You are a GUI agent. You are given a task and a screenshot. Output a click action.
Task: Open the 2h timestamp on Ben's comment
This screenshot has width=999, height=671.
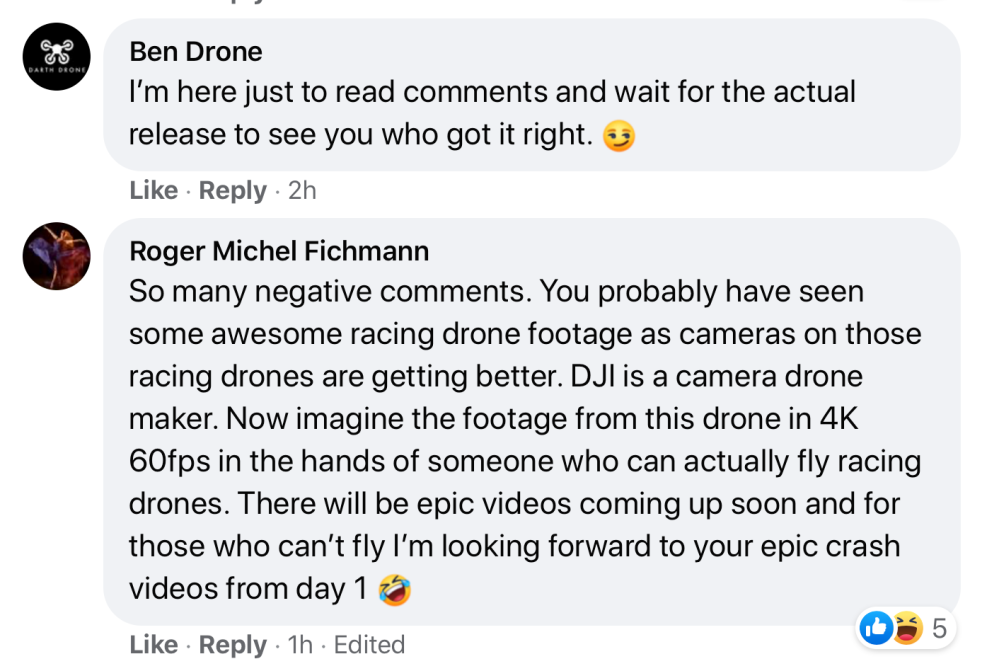[x=302, y=190]
